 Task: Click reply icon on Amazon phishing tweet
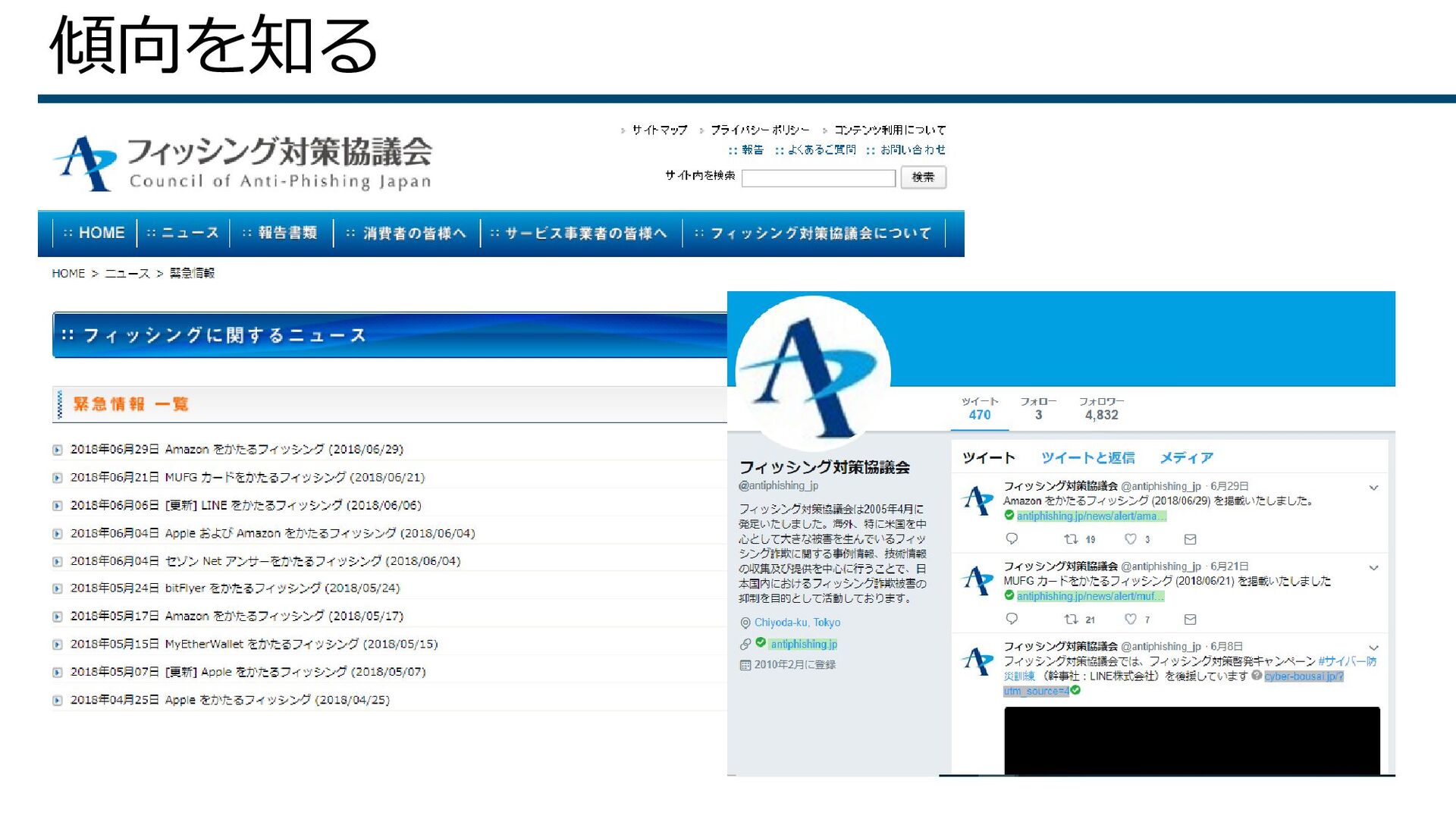[x=1012, y=539]
